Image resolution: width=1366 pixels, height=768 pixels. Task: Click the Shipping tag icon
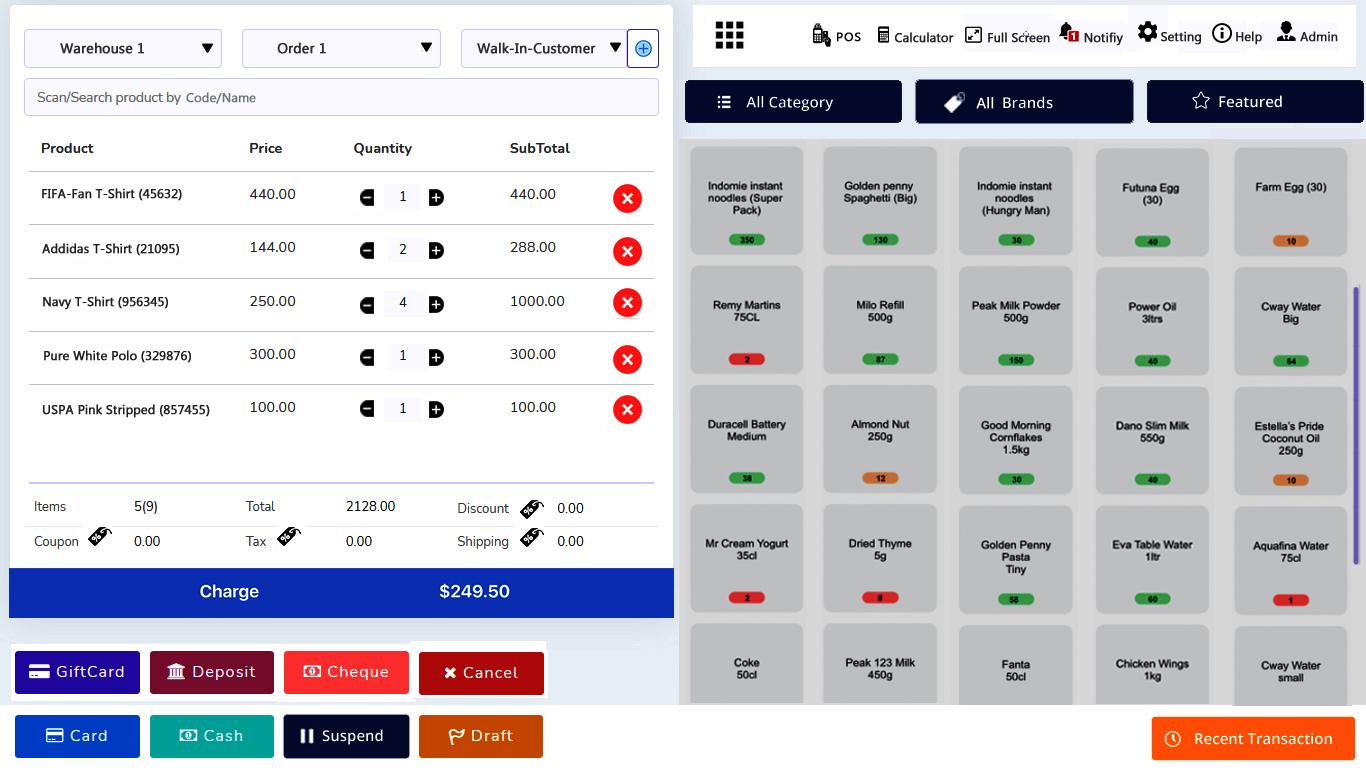(x=531, y=540)
